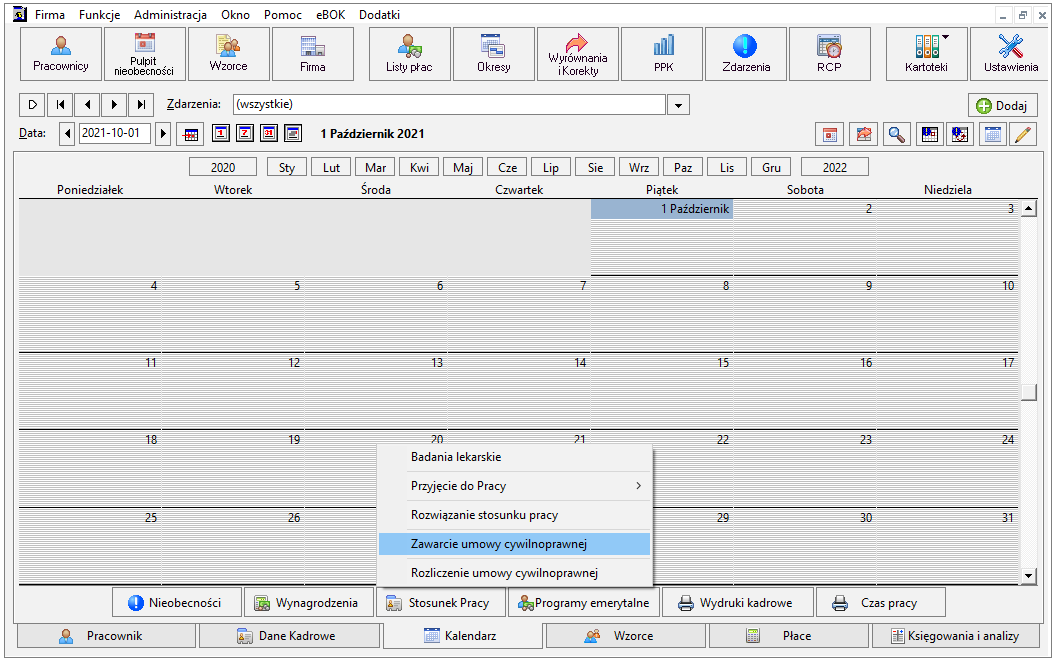Click Wyrównania i Korekty icon
This screenshot has height=666, width=1061.
(578, 54)
